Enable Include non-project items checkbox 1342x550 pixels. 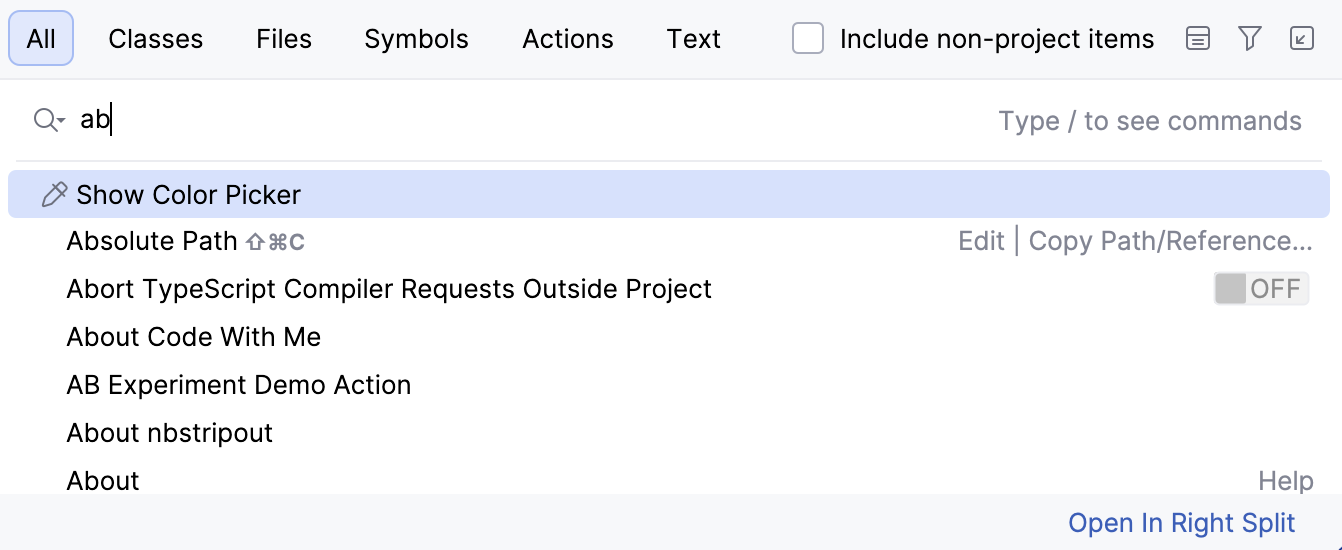tap(808, 39)
